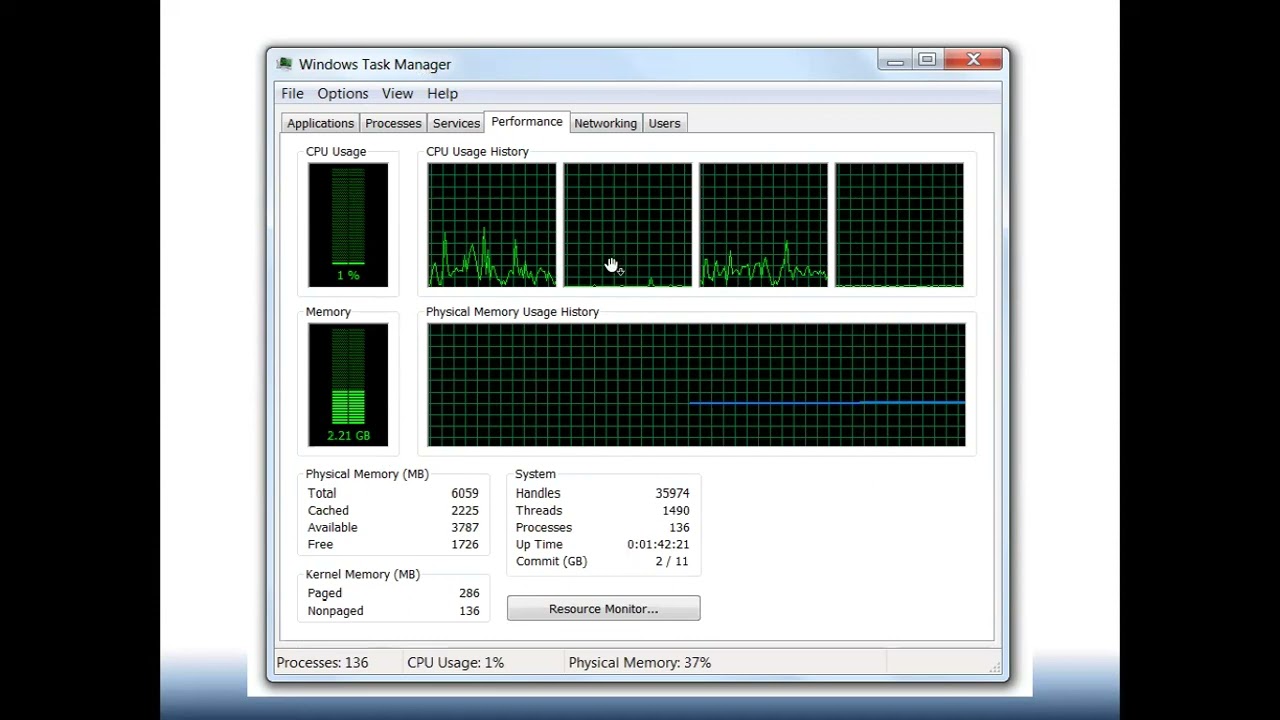Click the Handles value 35974
1280x720 pixels.
673,493
